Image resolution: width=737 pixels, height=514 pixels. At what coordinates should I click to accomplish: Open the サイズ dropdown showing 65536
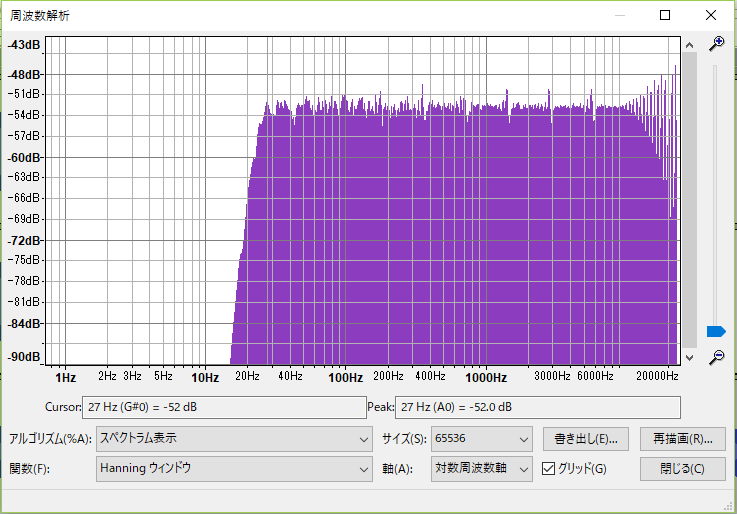[482, 439]
